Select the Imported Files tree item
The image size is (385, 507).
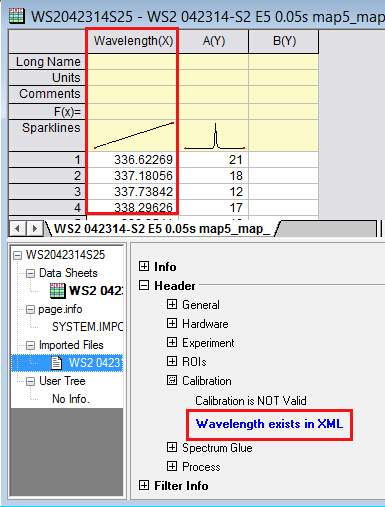tap(71, 345)
